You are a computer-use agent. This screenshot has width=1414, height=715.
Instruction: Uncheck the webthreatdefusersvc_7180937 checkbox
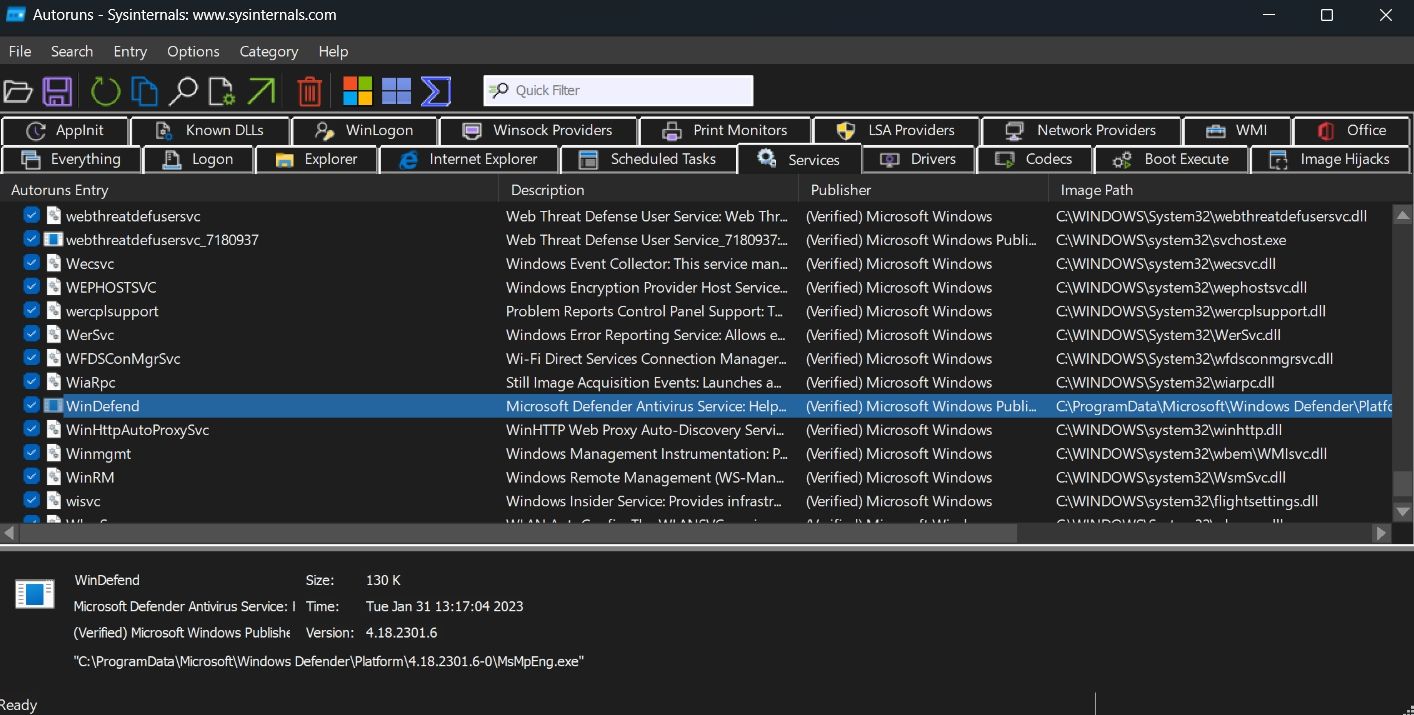point(31,239)
